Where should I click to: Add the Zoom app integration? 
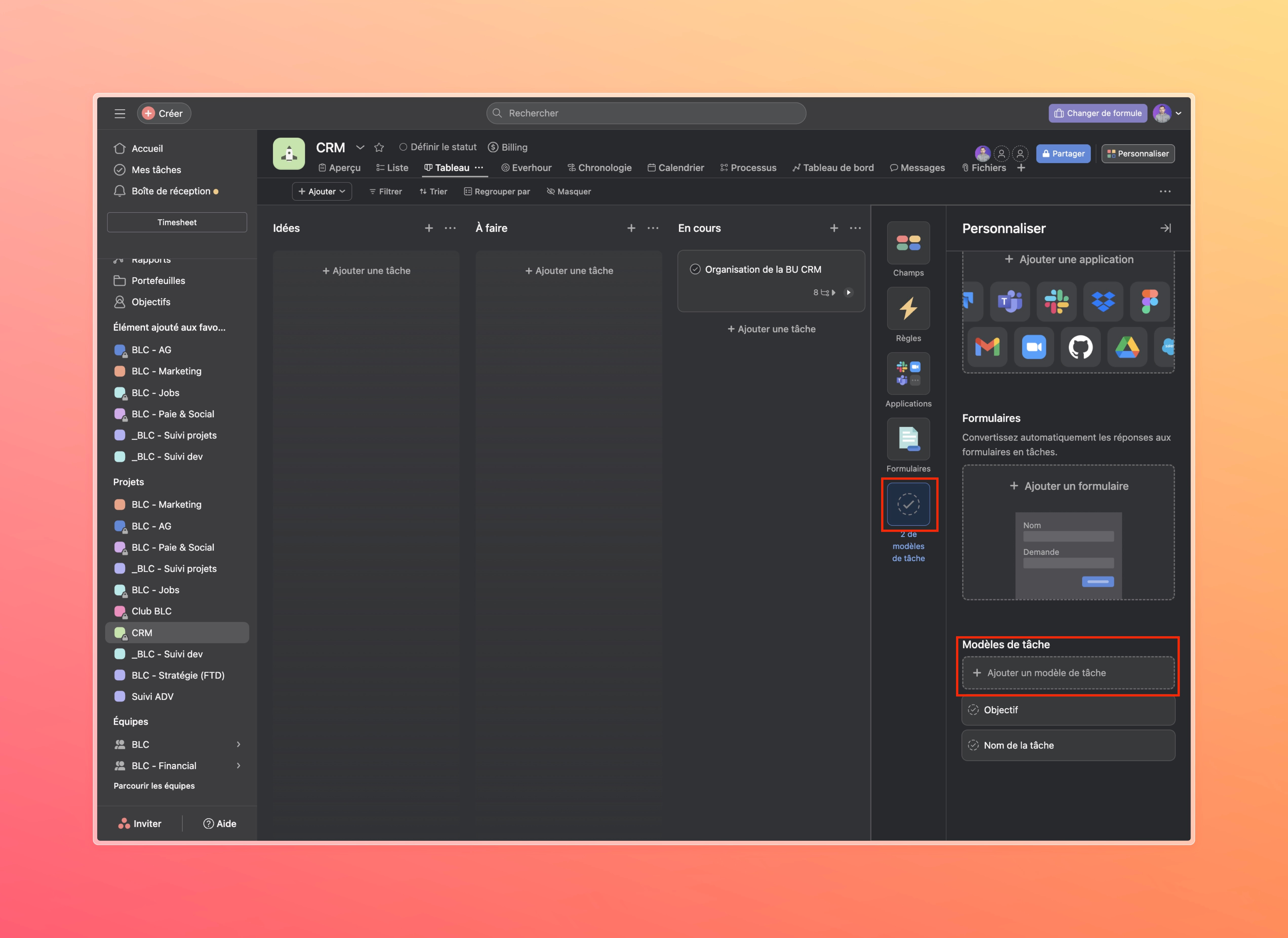pyautogui.click(x=1034, y=347)
